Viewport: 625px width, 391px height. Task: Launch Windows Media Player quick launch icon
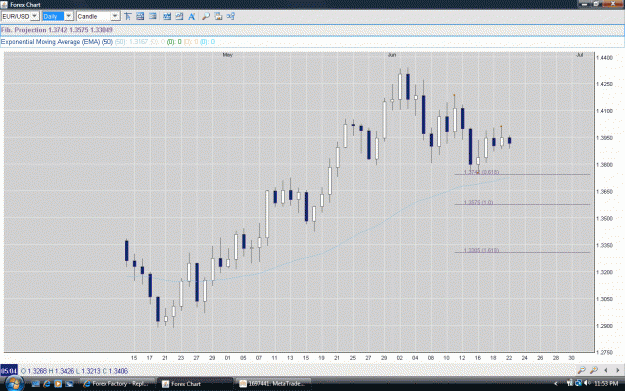58,384
